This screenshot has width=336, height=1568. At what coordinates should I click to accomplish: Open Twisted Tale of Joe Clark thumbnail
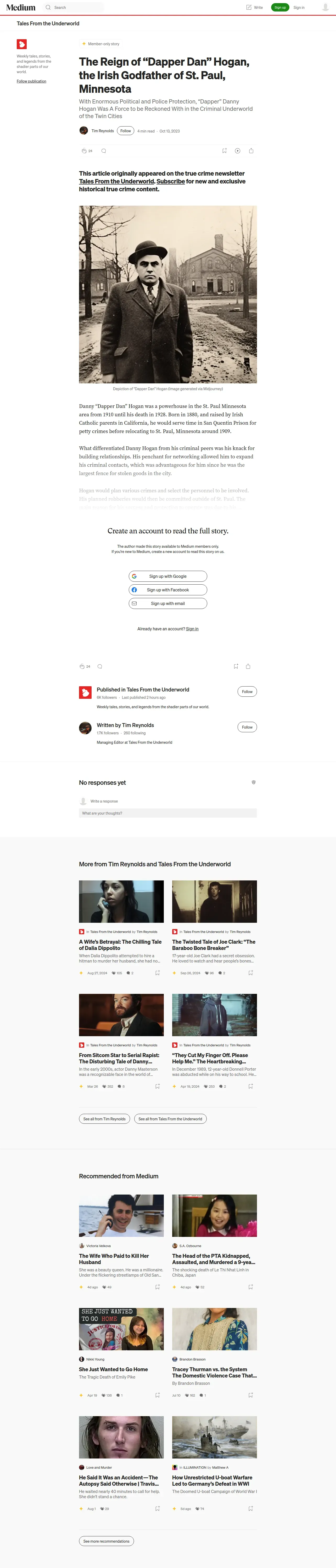(214, 902)
